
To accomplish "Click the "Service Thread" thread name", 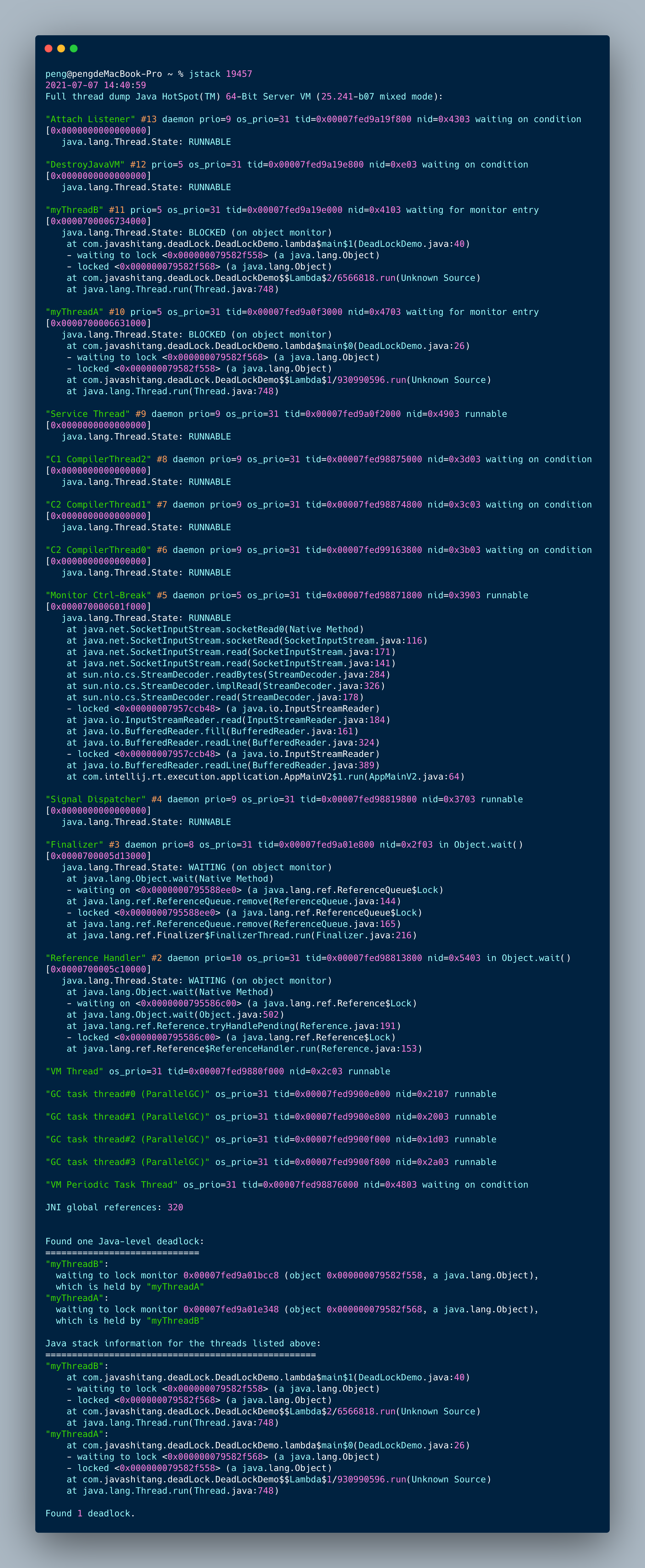I will [x=88, y=414].
